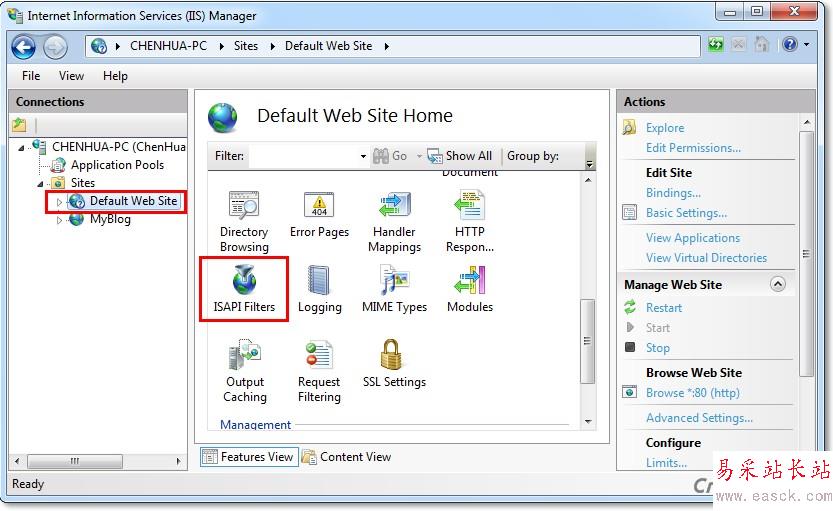833x511 pixels.
Task: Expand the Default Web Site node
Action: tap(59, 202)
